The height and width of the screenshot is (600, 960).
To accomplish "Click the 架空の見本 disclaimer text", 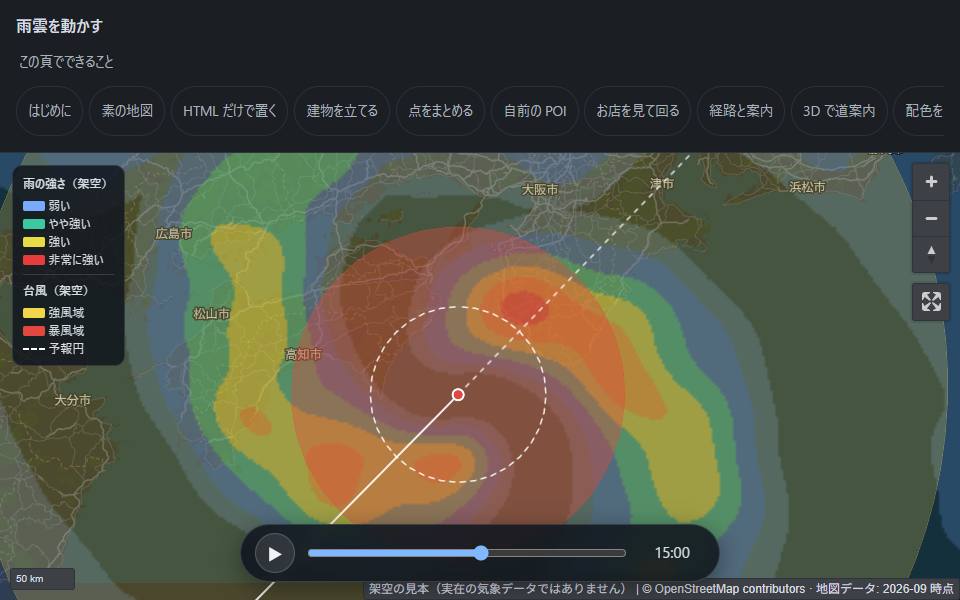I will [x=498, y=589].
